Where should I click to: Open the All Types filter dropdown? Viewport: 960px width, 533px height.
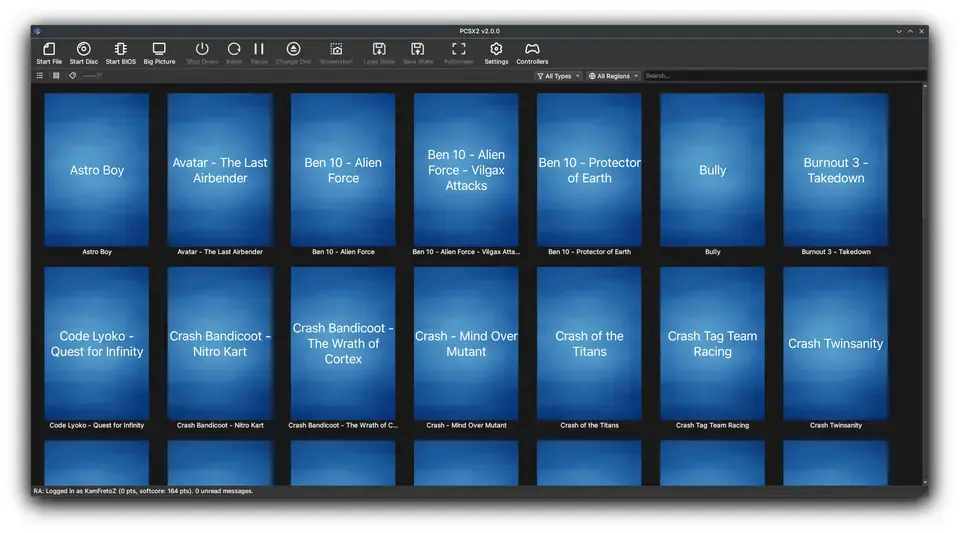click(x=558, y=76)
